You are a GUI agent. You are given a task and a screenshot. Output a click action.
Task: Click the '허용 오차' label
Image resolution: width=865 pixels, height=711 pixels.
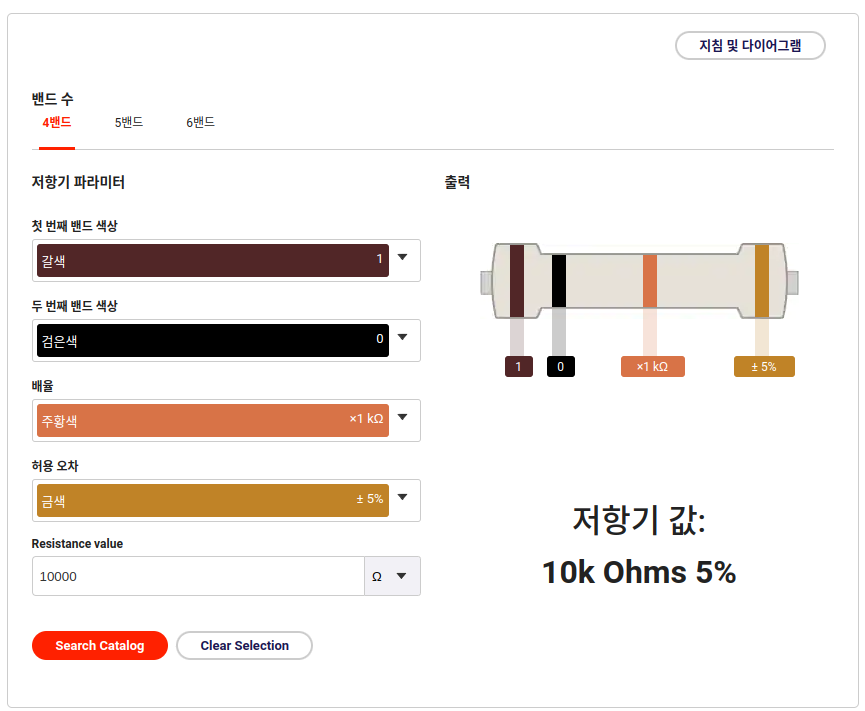(55, 466)
